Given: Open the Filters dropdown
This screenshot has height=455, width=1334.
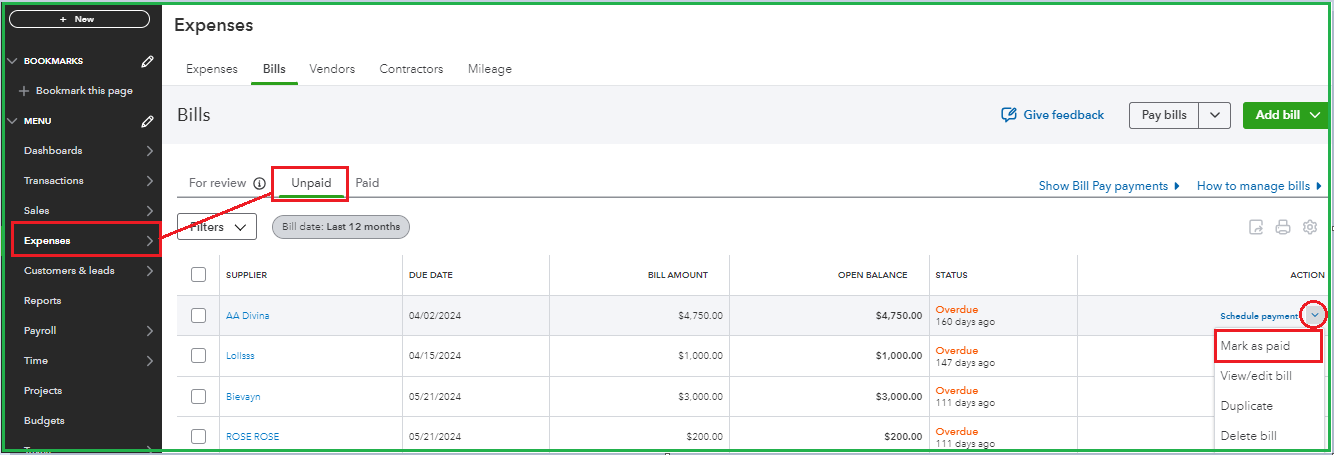Looking at the screenshot, I should point(217,227).
